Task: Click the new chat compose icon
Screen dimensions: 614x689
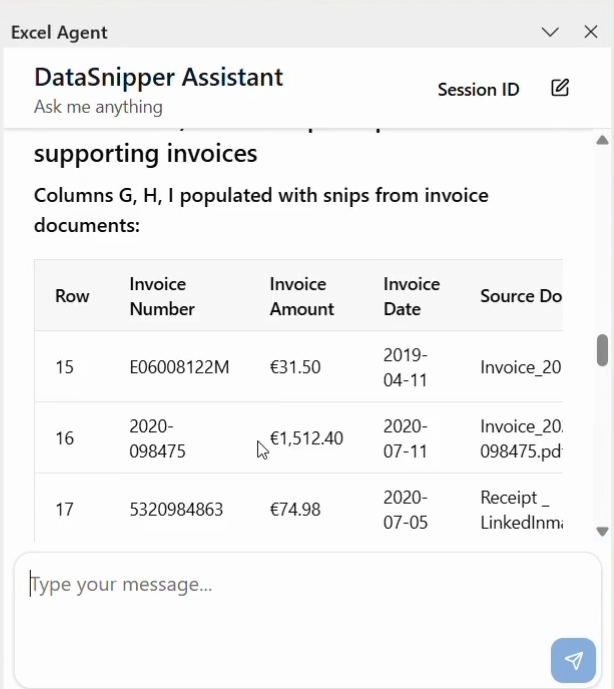Action: coord(560,88)
